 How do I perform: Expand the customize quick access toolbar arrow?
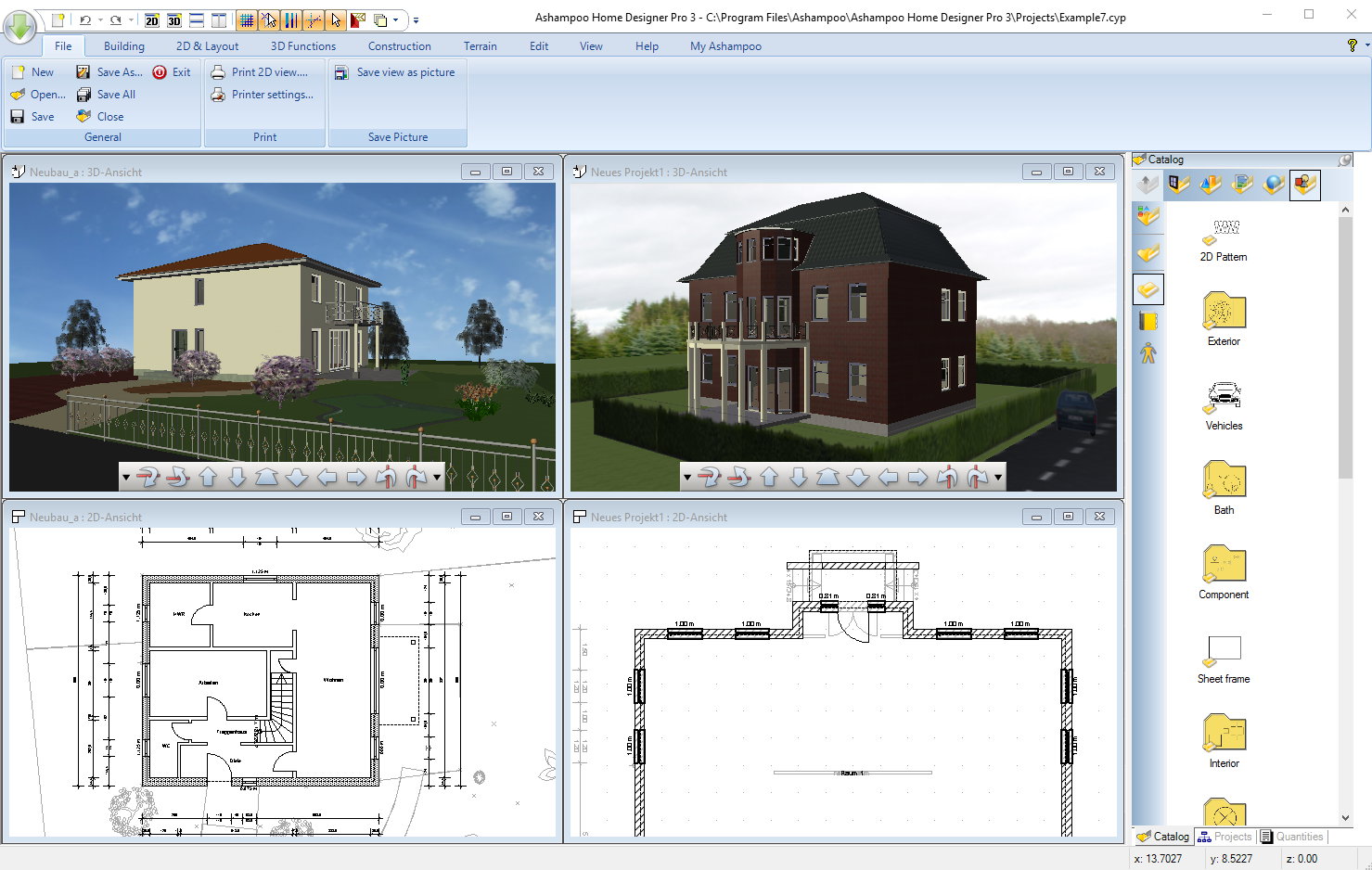(416, 20)
